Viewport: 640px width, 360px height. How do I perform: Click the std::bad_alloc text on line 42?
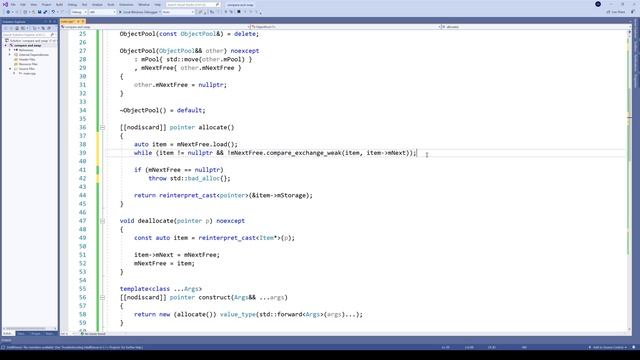click(x=195, y=178)
